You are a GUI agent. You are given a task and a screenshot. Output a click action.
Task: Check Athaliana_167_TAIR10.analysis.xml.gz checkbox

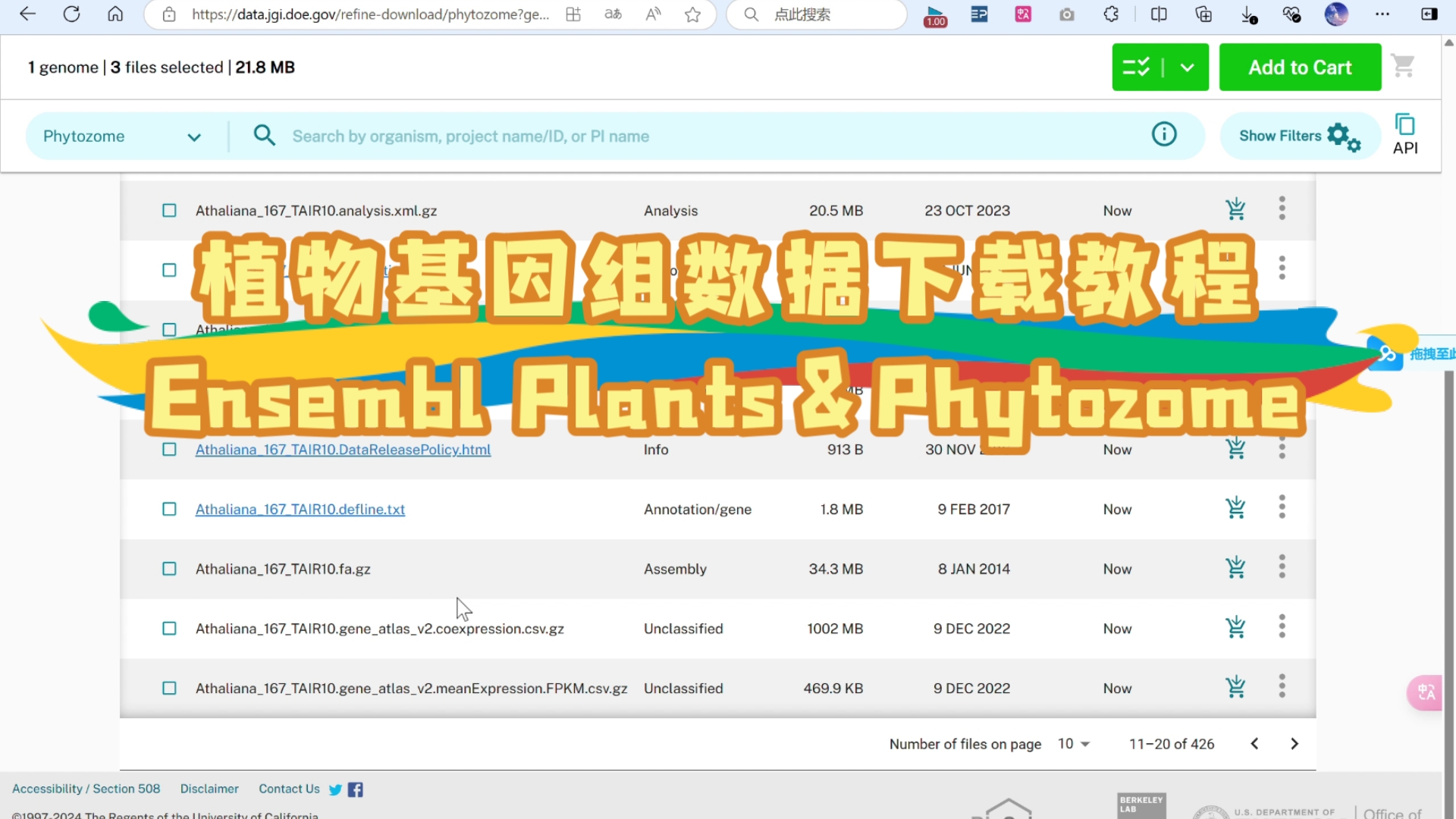169,211
